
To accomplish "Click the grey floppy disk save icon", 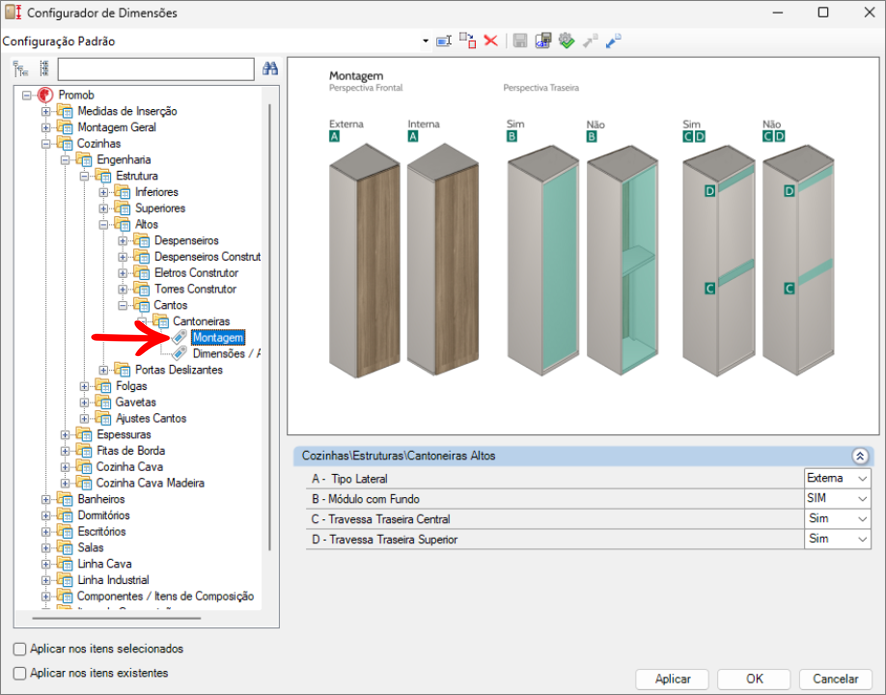I will tap(520, 41).
